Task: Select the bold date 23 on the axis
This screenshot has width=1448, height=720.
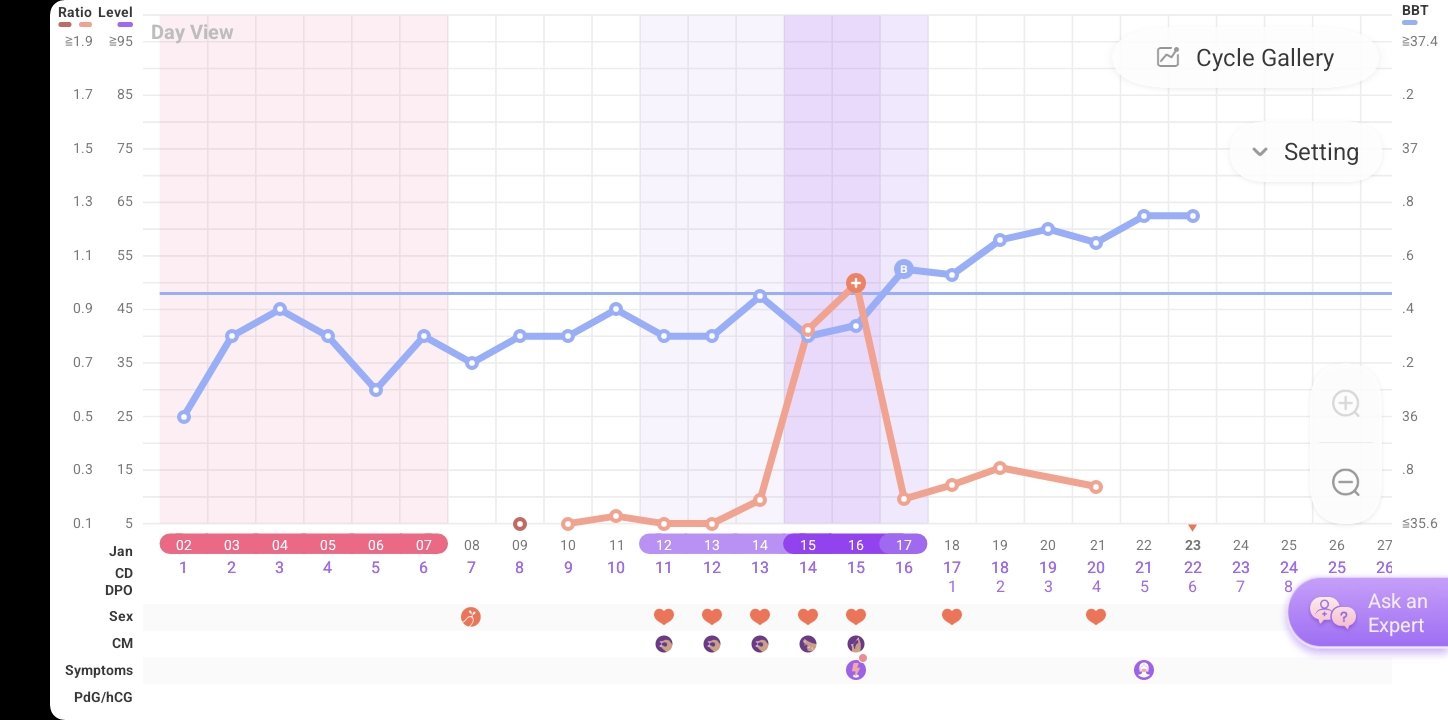Action: pyautogui.click(x=1192, y=545)
